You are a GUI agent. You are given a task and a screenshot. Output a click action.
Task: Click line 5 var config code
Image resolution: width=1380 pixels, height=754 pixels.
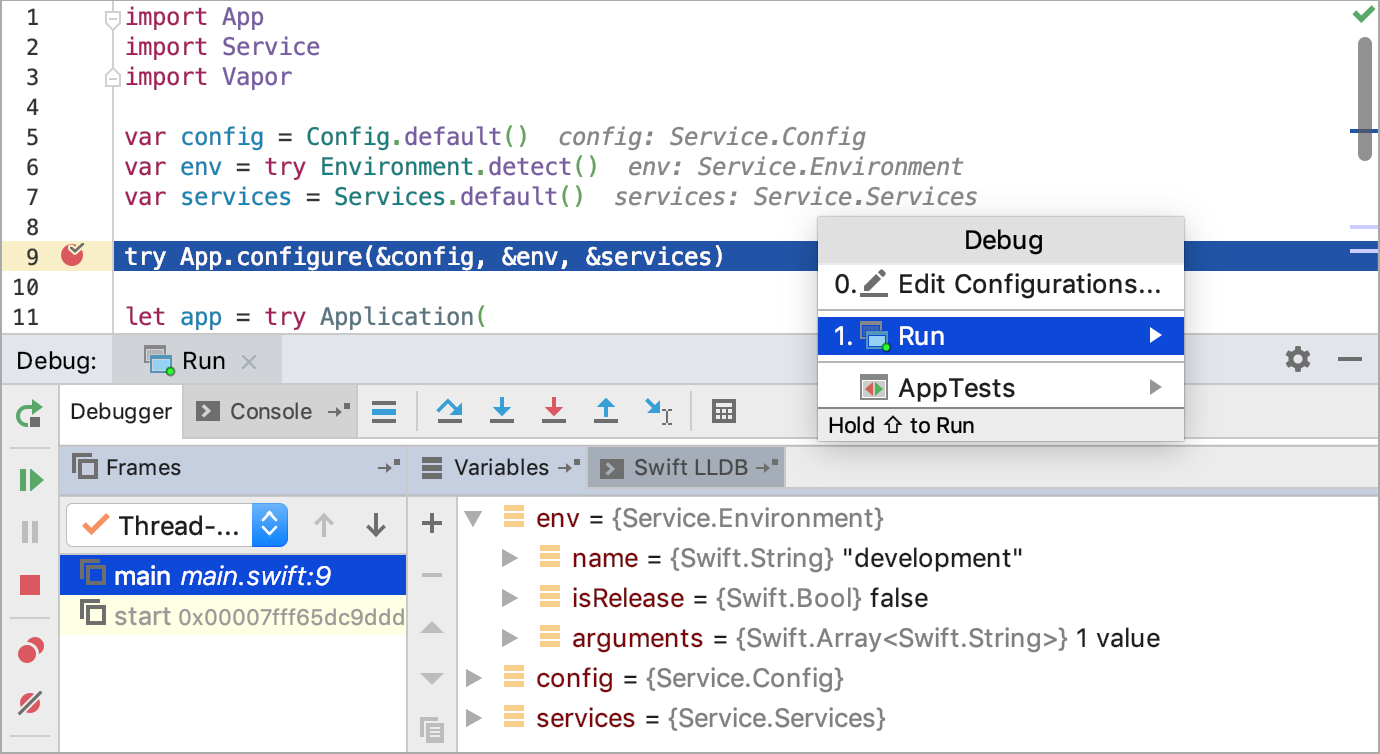point(326,137)
